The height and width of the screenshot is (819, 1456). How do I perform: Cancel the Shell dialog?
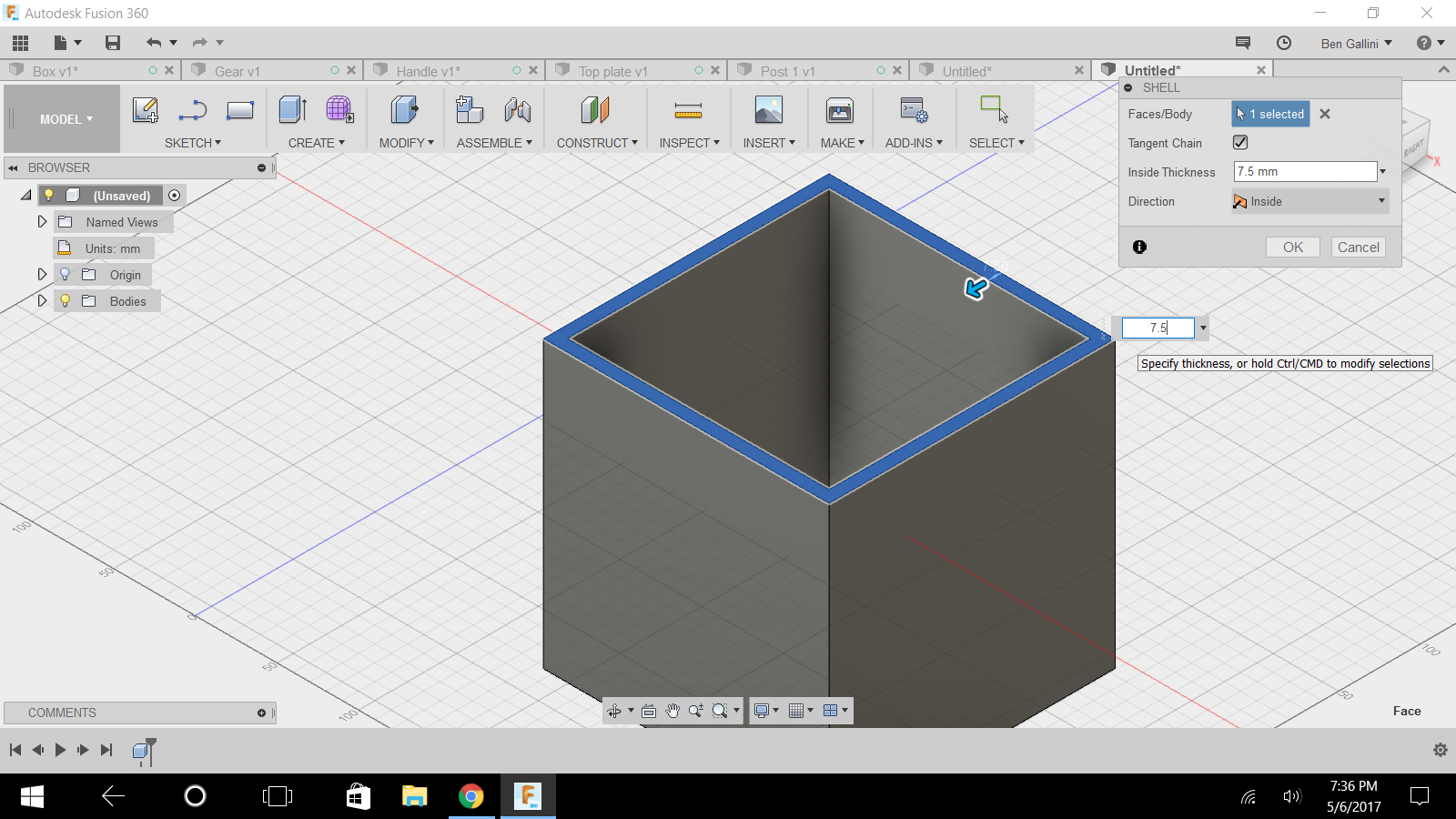tap(1359, 247)
